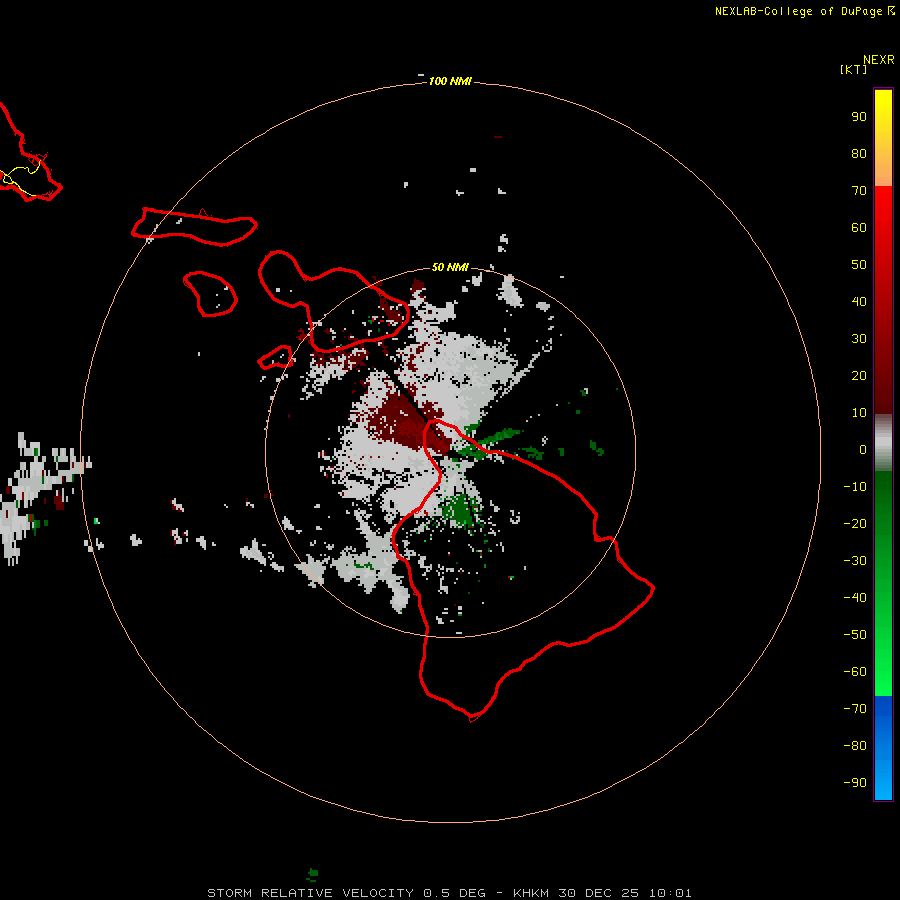Click the -90 label on the velocity scale
The height and width of the screenshot is (900, 900).
(x=855, y=783)
